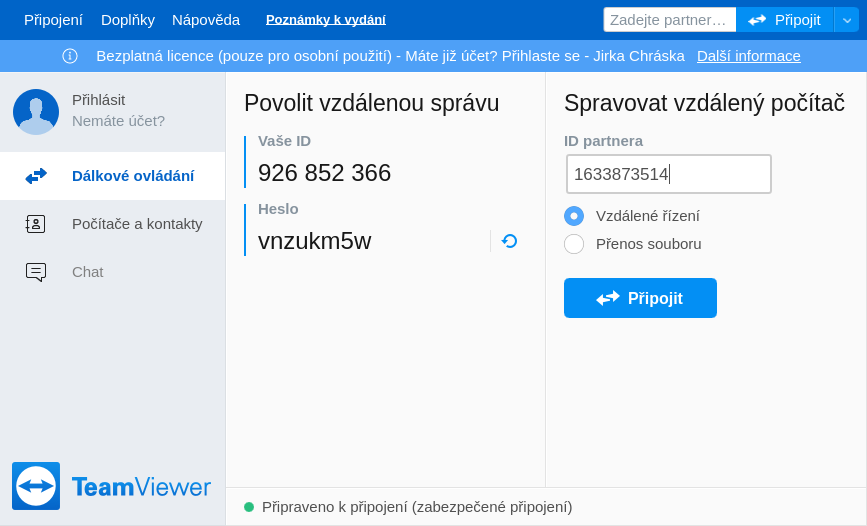Click the top bar Připojit button
This screenshot has height=526, width=867.
[x=785, y=20]
